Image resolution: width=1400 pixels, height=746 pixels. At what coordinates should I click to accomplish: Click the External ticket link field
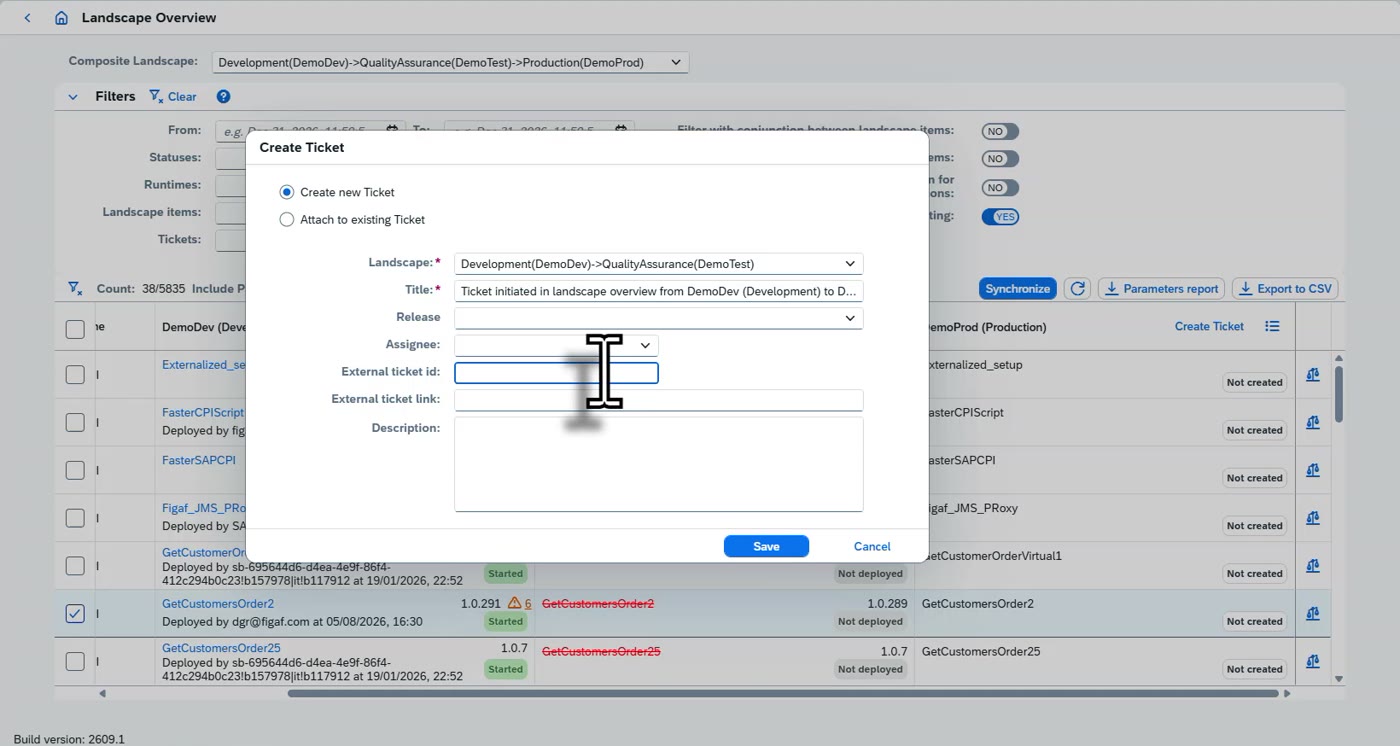pos(658,400)
